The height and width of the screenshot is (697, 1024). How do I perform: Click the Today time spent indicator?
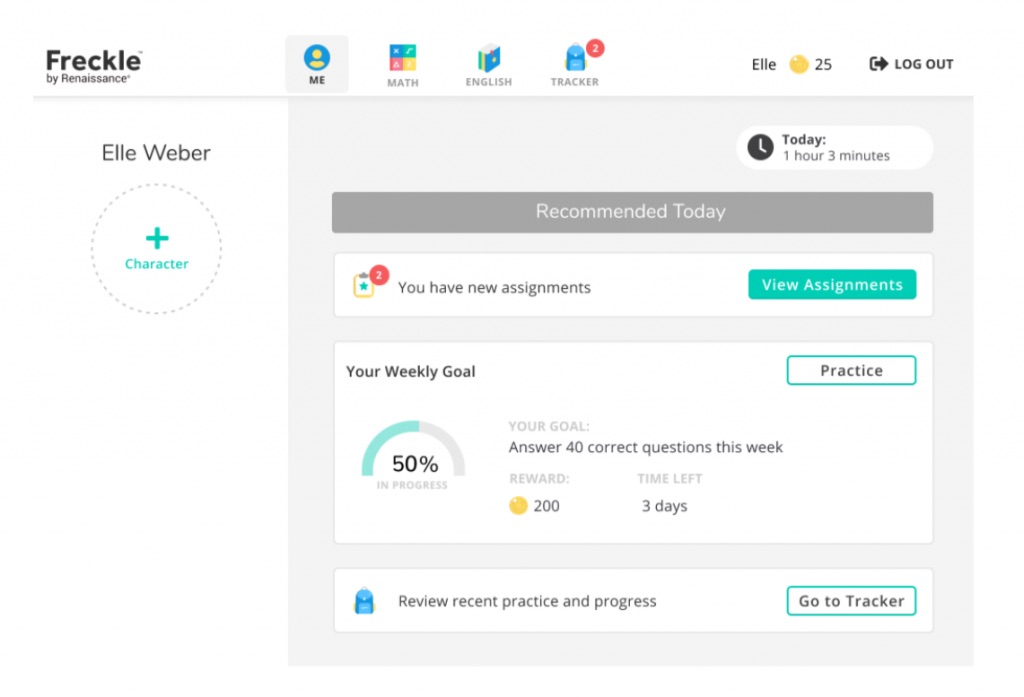836,148
